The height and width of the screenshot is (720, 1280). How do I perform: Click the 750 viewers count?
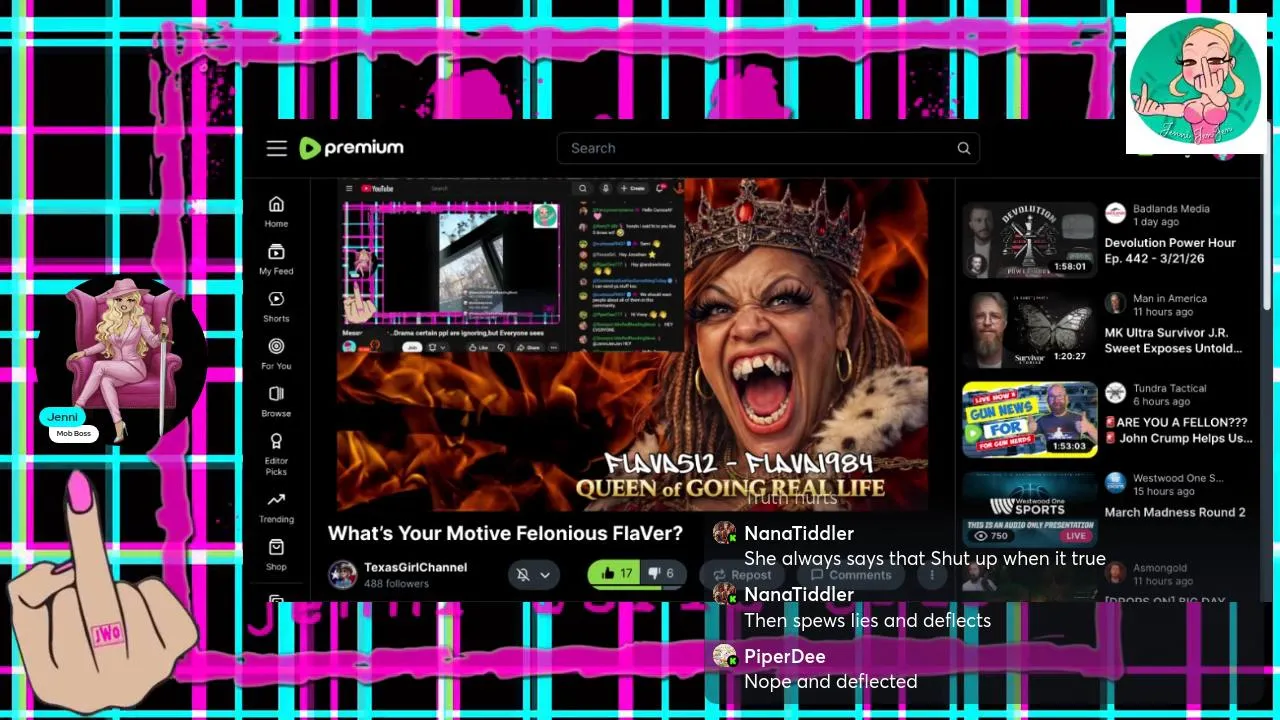(991, 536)
